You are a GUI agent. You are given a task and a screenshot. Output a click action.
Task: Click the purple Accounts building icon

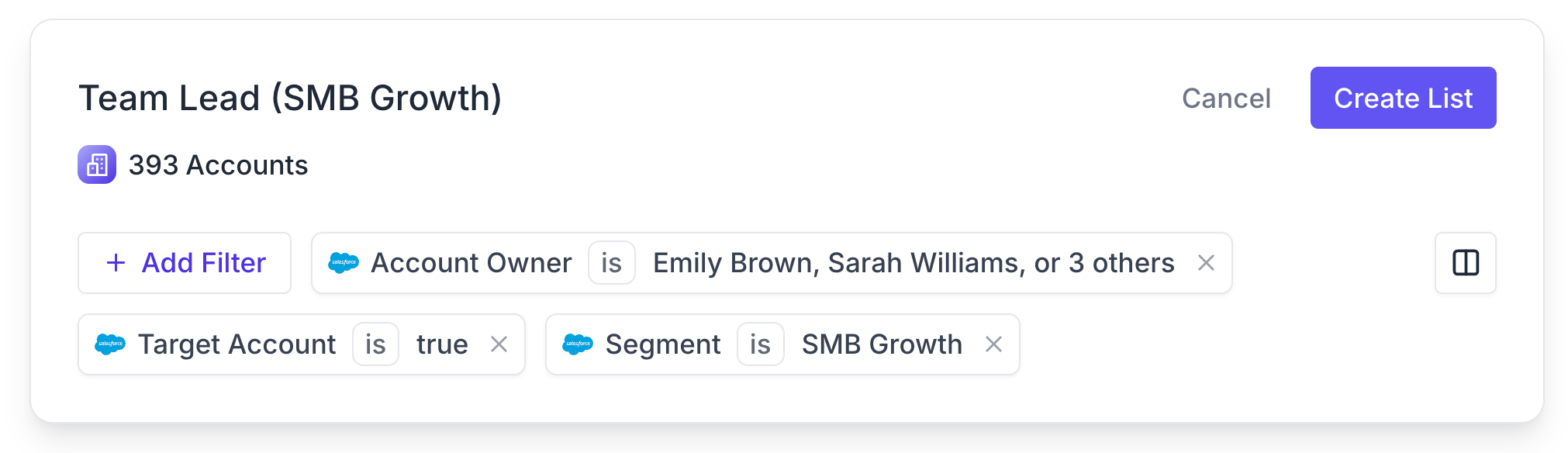tap(98, 164)
